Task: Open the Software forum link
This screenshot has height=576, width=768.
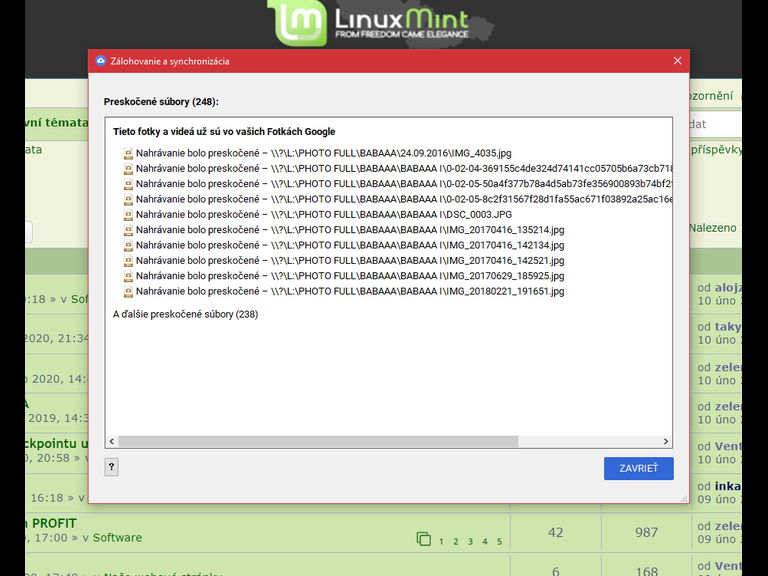Action: (117, 537)
